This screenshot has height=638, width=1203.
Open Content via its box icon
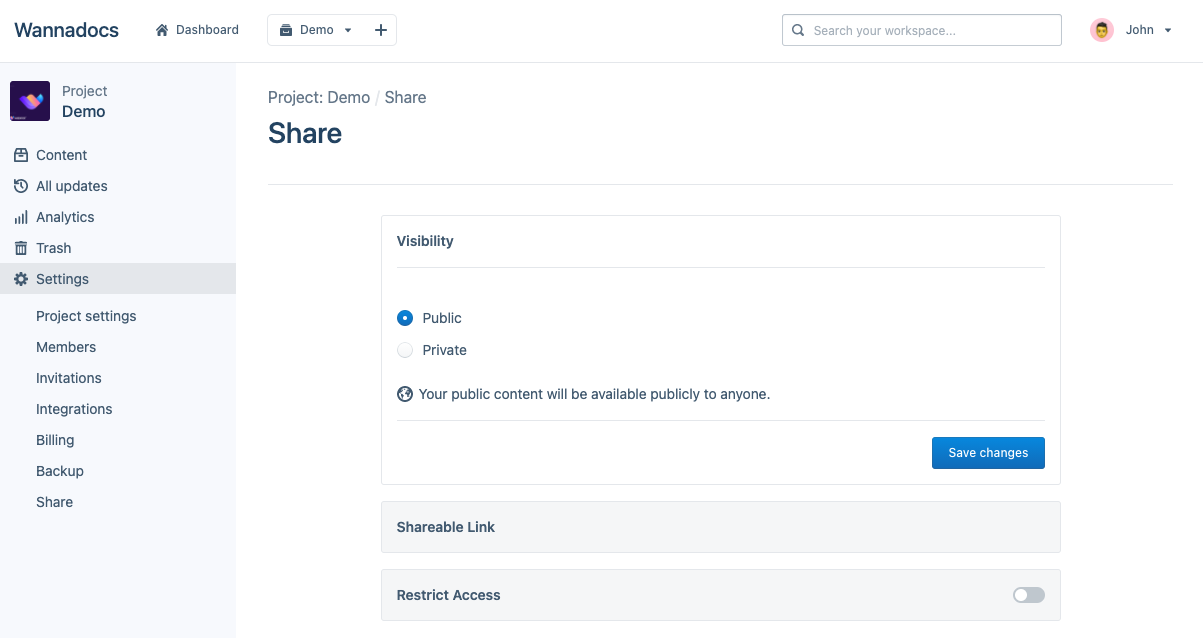click(21, 155)
